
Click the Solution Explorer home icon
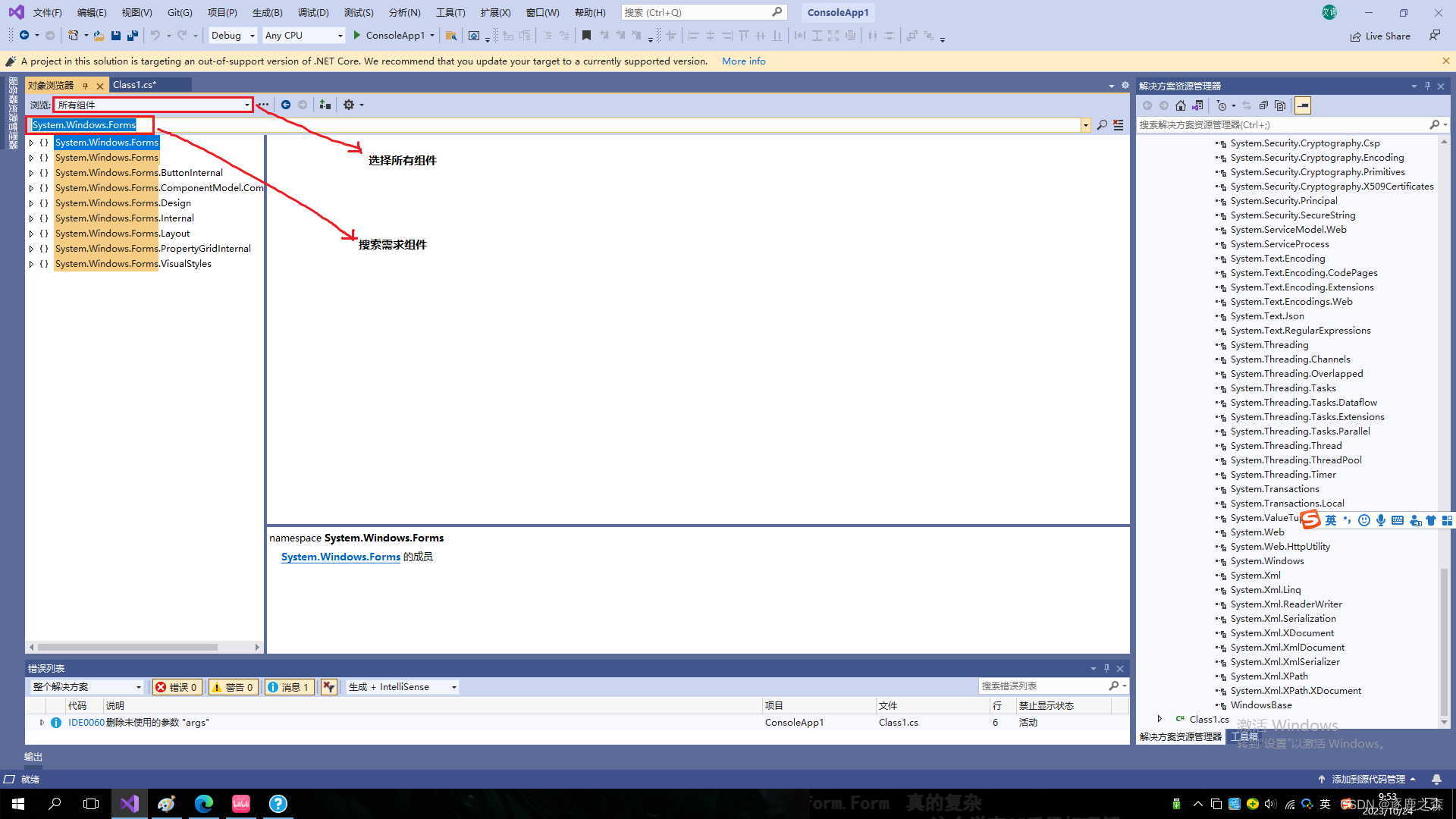pyautogui.click(x=1181, y=105)
